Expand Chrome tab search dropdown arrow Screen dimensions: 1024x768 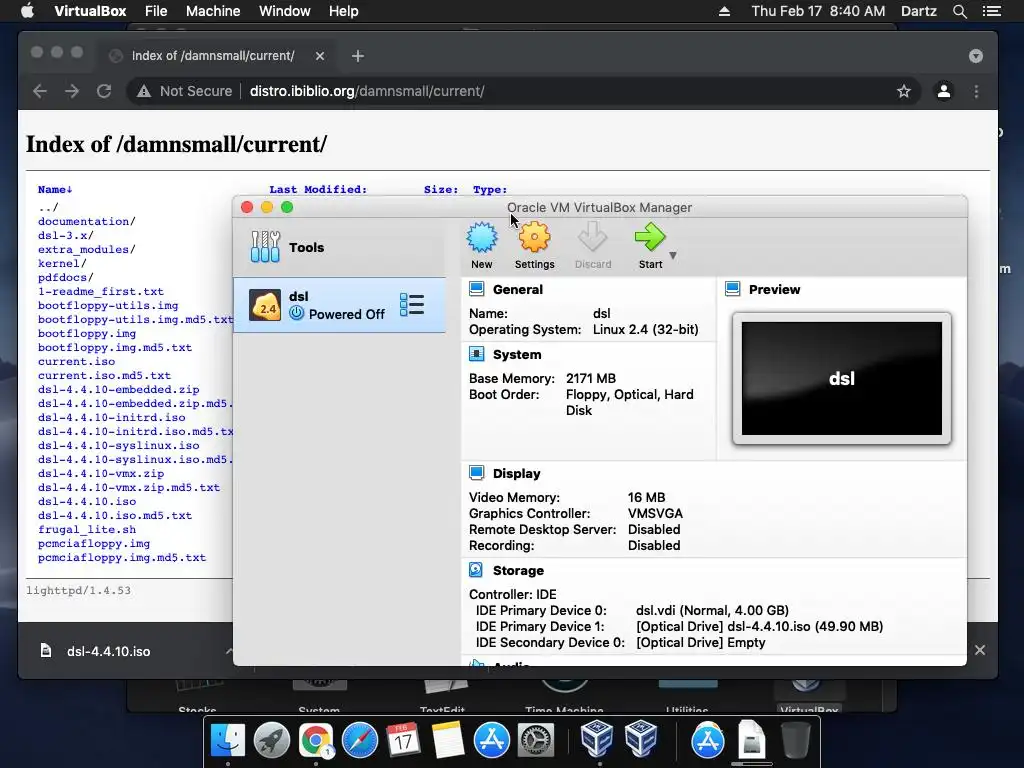[x=976, y=56]
